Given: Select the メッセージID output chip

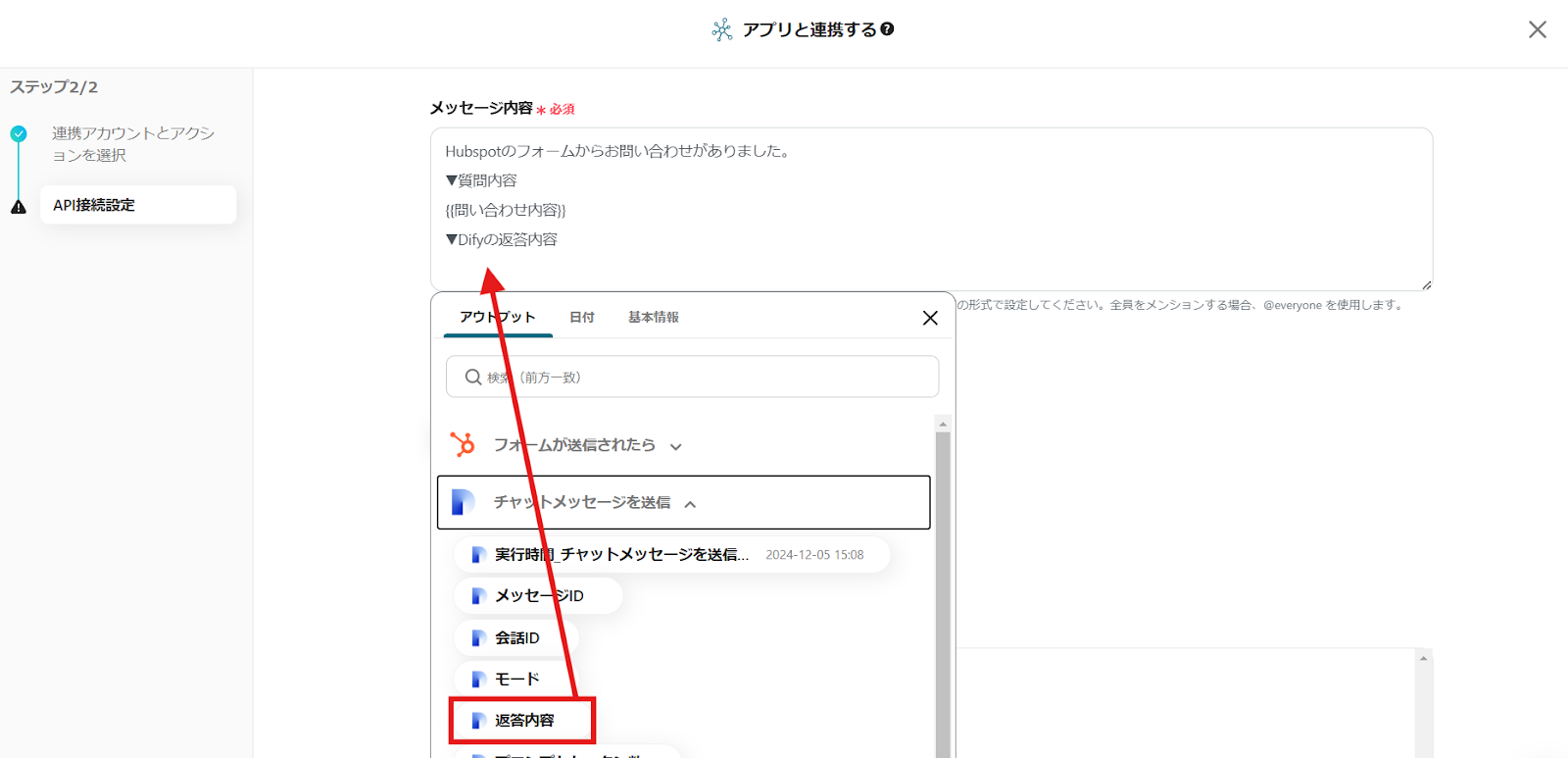Looking at the screenshot, I should [538, 595].
